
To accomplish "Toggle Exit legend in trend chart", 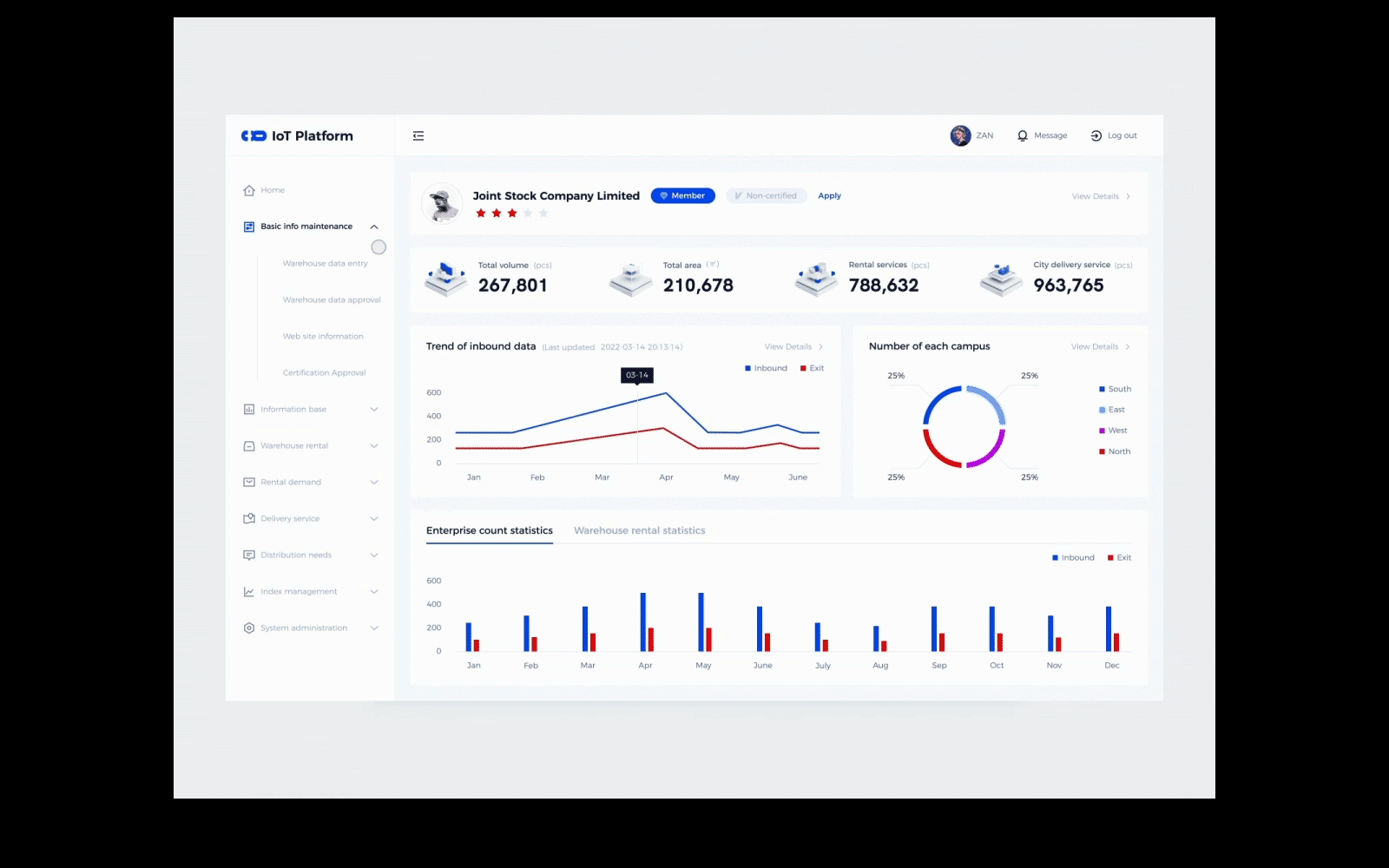I will coord(813,368).
